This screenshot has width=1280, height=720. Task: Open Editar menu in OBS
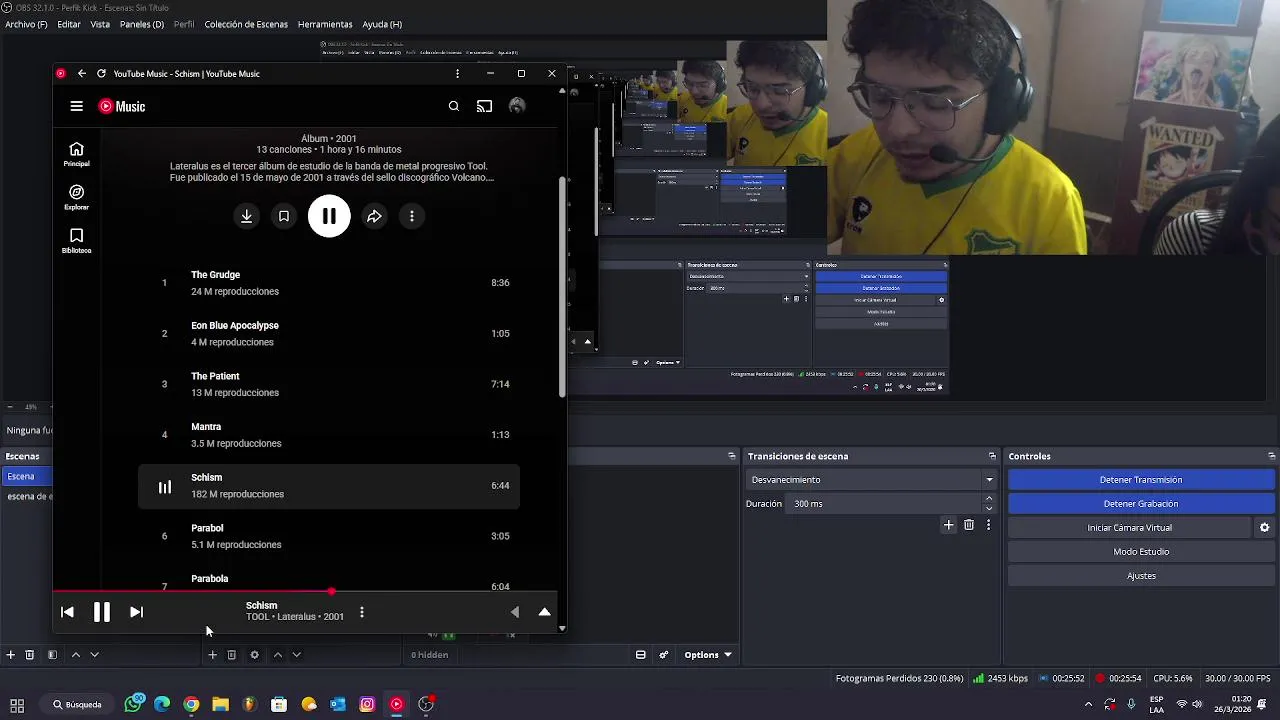[69, 24]
